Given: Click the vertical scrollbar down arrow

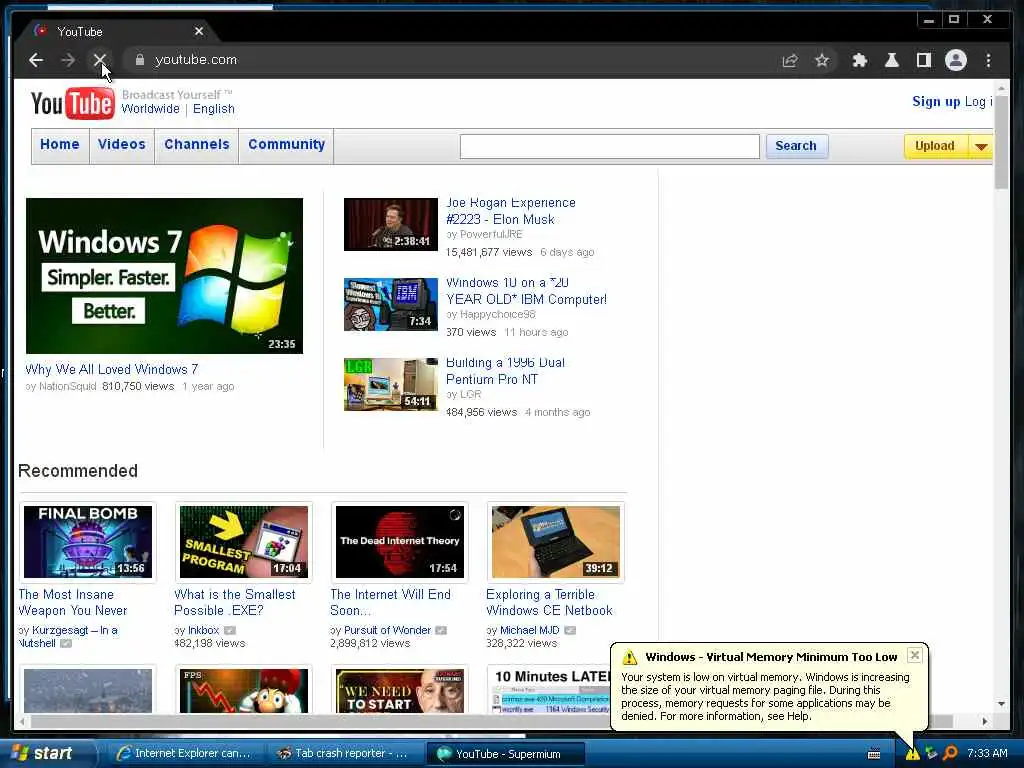Looking at the screenshot, I should pyautogui.click(x=1001, y=704).
